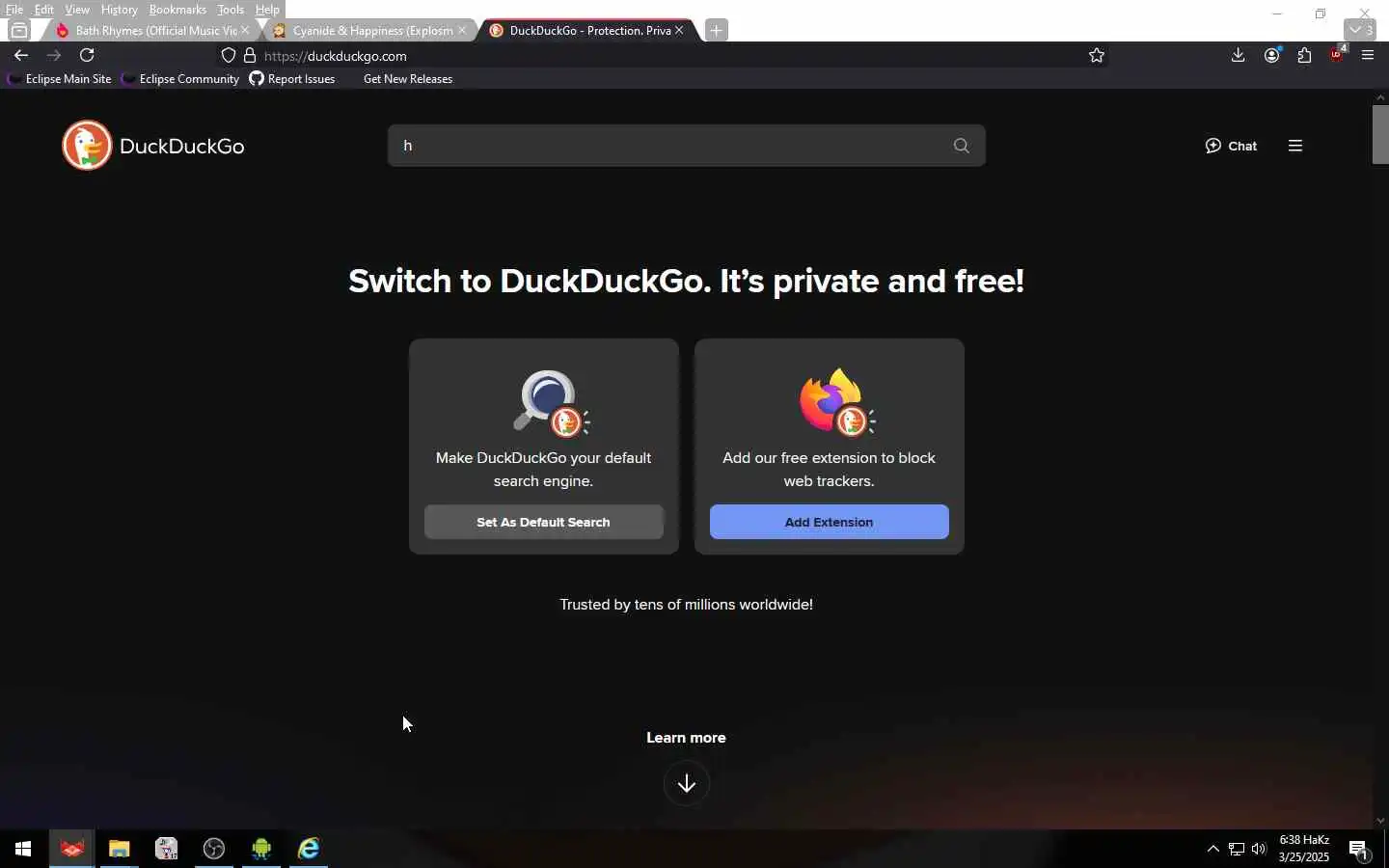Image resolution: width=1389 pixels, height=868 pixels.
Task: Click the page vertical scrollbar thumb
Action: [1380, 135]
